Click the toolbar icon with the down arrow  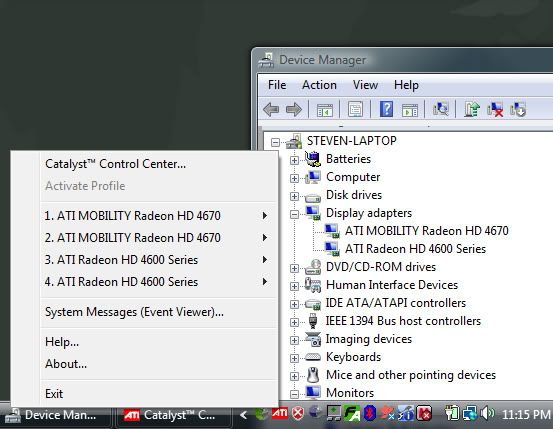518,109
